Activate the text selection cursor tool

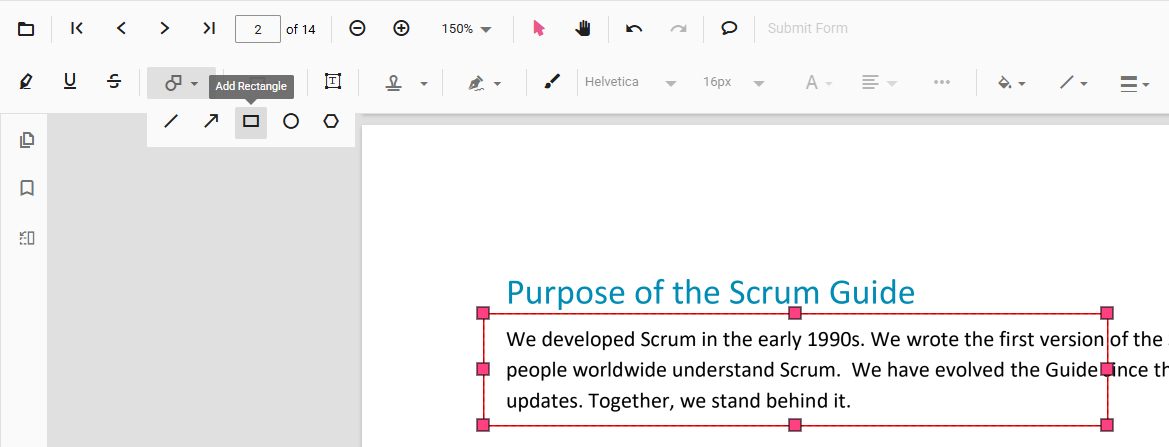(539, 28)
